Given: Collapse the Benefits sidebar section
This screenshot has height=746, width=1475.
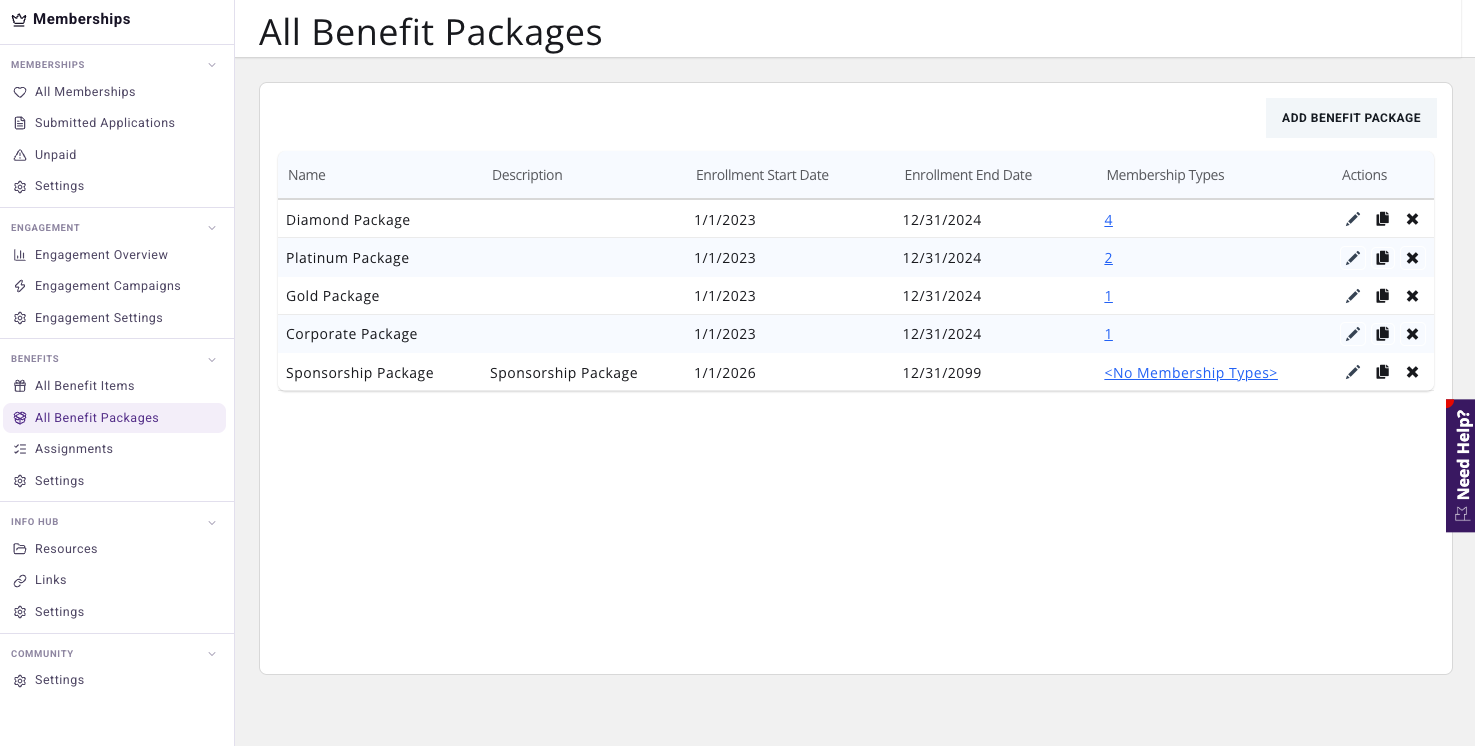Looking at the screenshot, I should coord(212,359).
